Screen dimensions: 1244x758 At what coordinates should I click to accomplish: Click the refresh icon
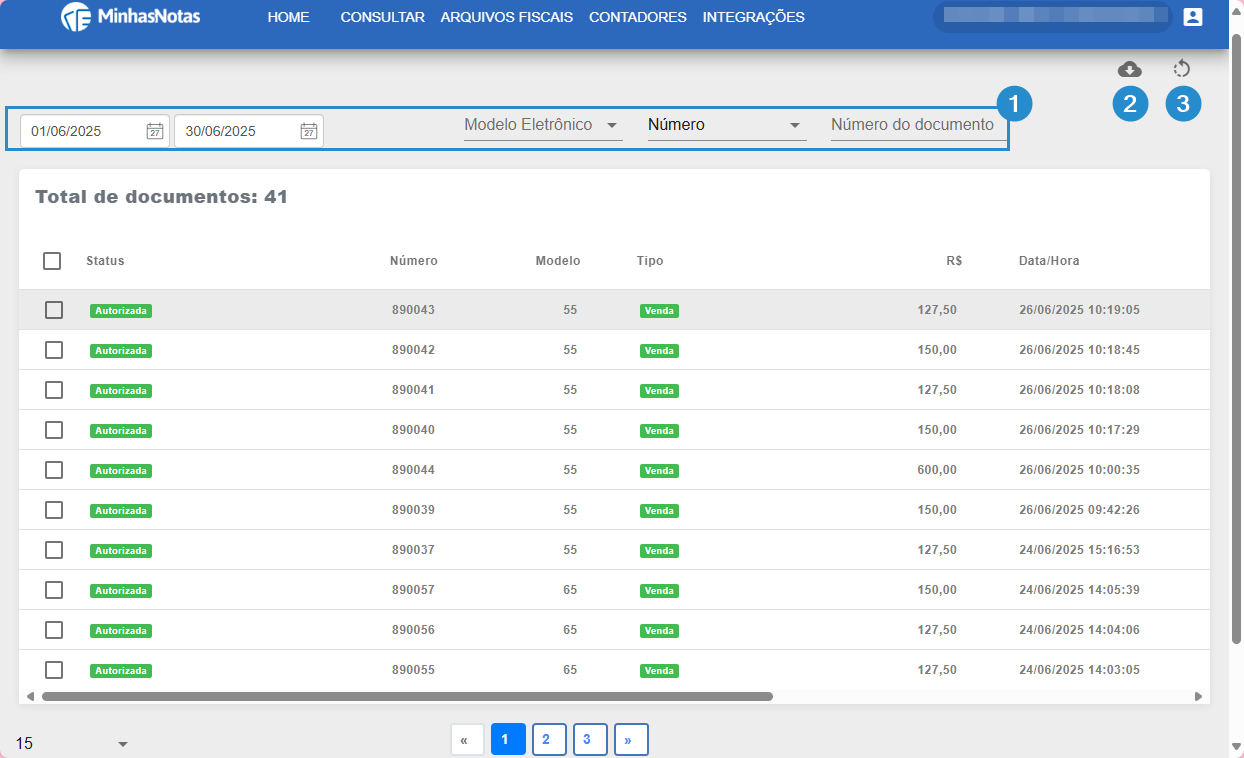click(x=1181, y=69)
